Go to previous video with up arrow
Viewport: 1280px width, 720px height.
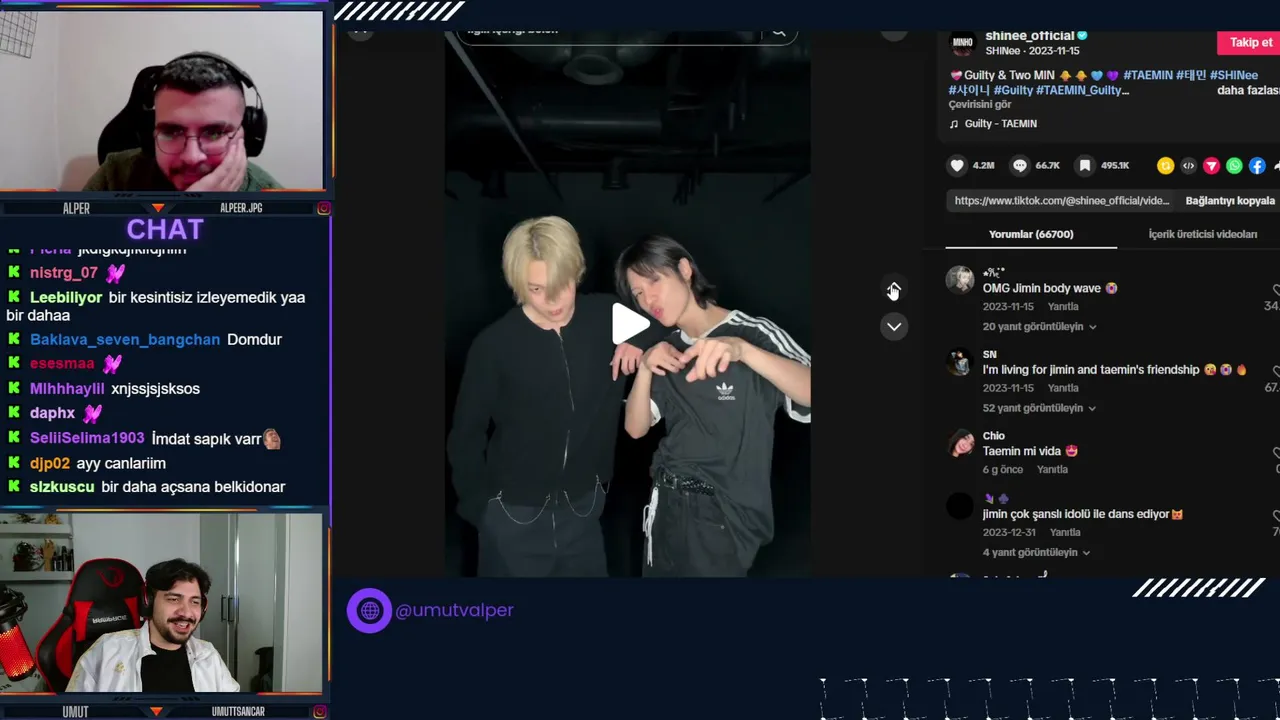(x=893, y=290)
